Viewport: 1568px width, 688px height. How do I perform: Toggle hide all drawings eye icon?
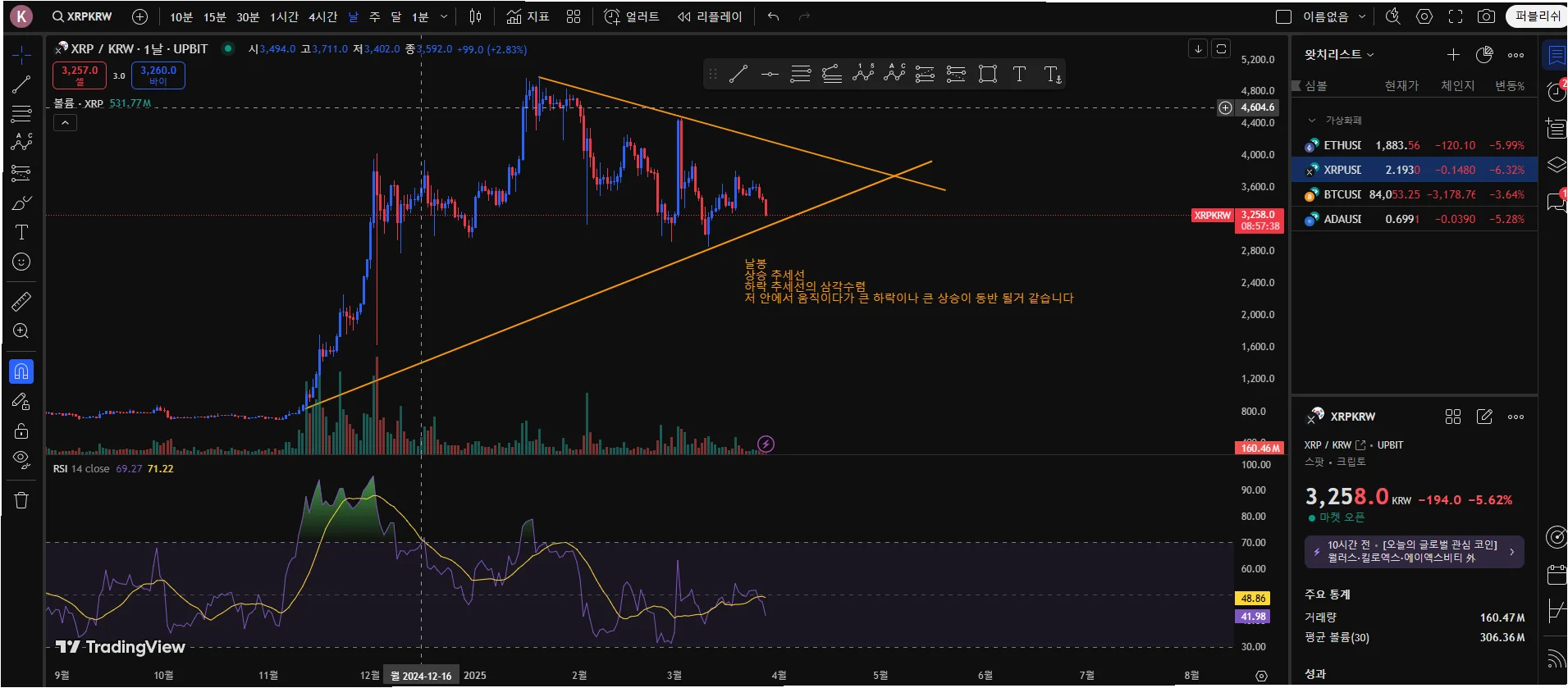pos(21,458)
